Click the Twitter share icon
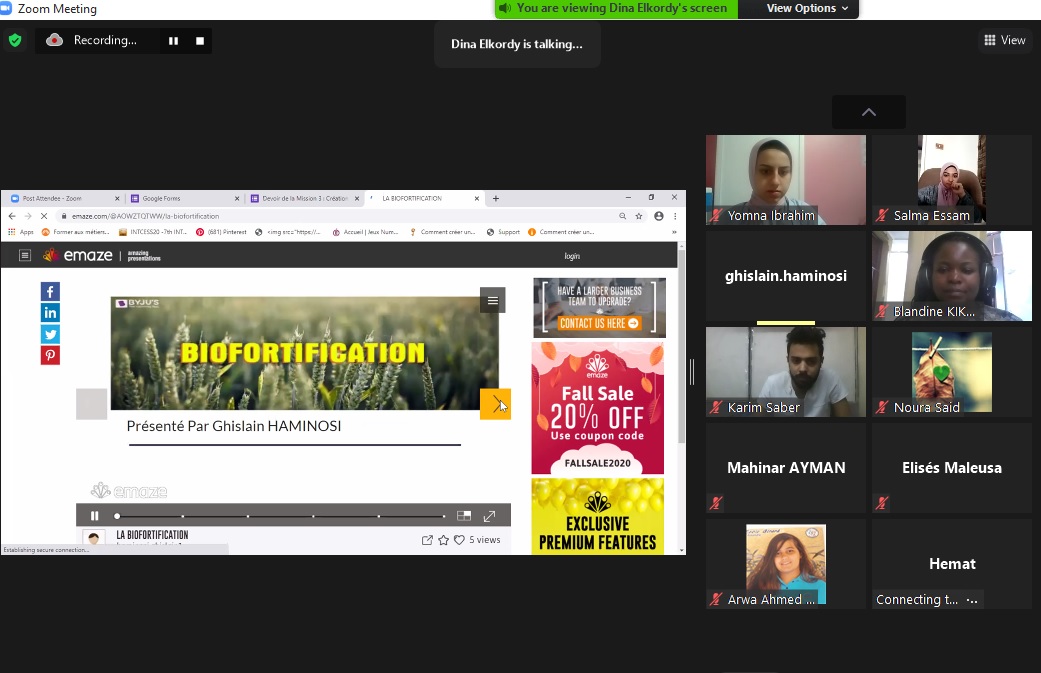 click(50, 334)
